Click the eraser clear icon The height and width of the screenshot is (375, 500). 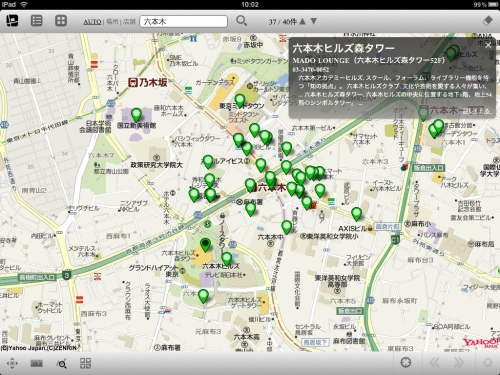488,21
